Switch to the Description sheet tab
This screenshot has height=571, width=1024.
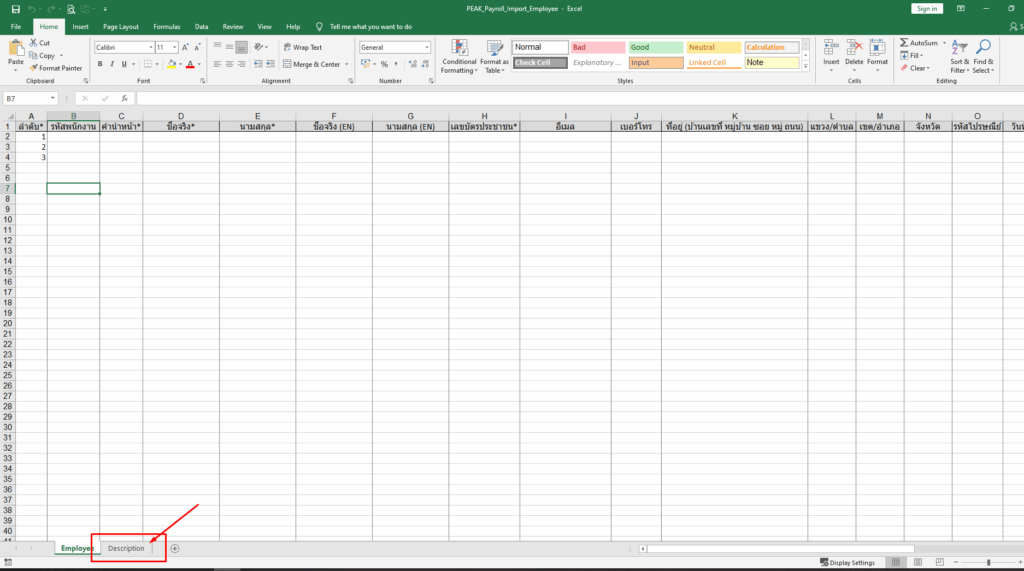126,549
